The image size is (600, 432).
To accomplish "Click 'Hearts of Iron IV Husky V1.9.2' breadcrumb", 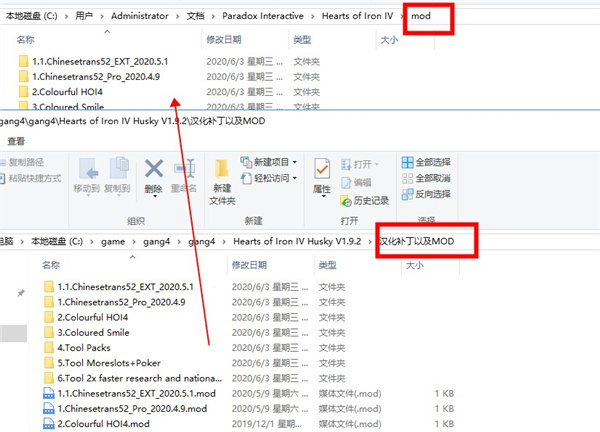I will [x=297, y=241].
